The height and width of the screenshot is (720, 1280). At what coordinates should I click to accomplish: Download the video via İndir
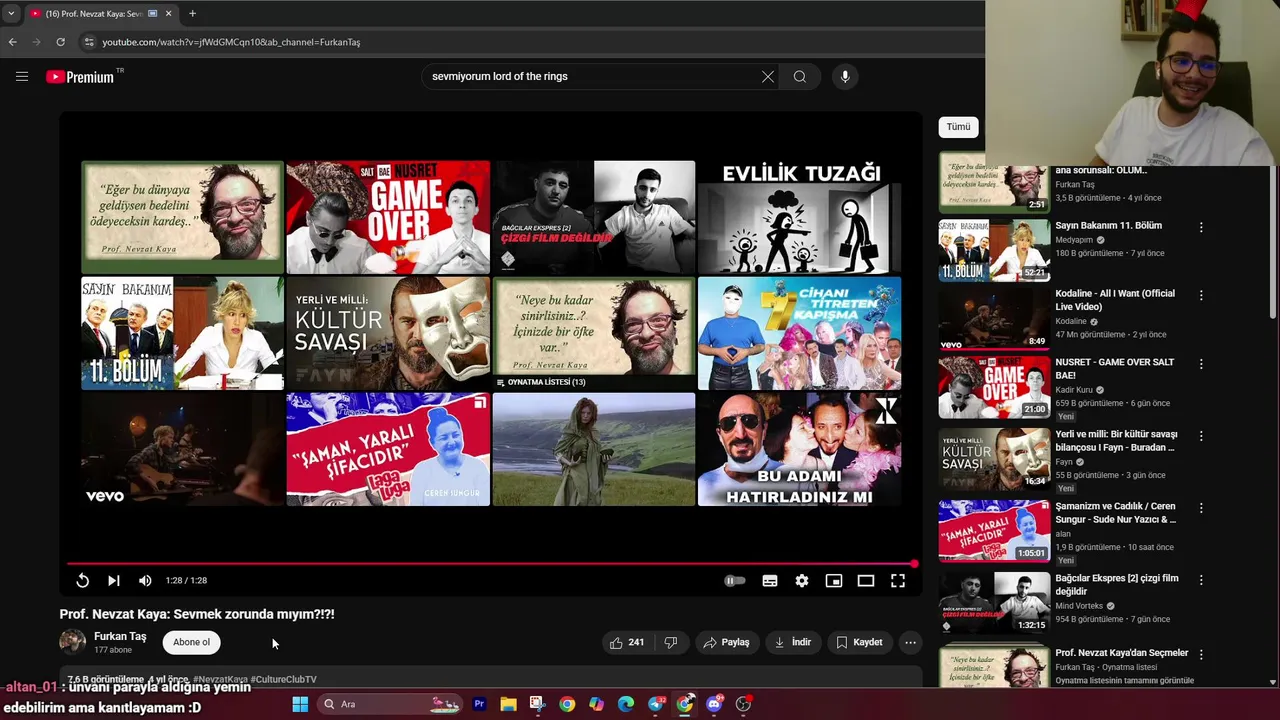[793, 642]
